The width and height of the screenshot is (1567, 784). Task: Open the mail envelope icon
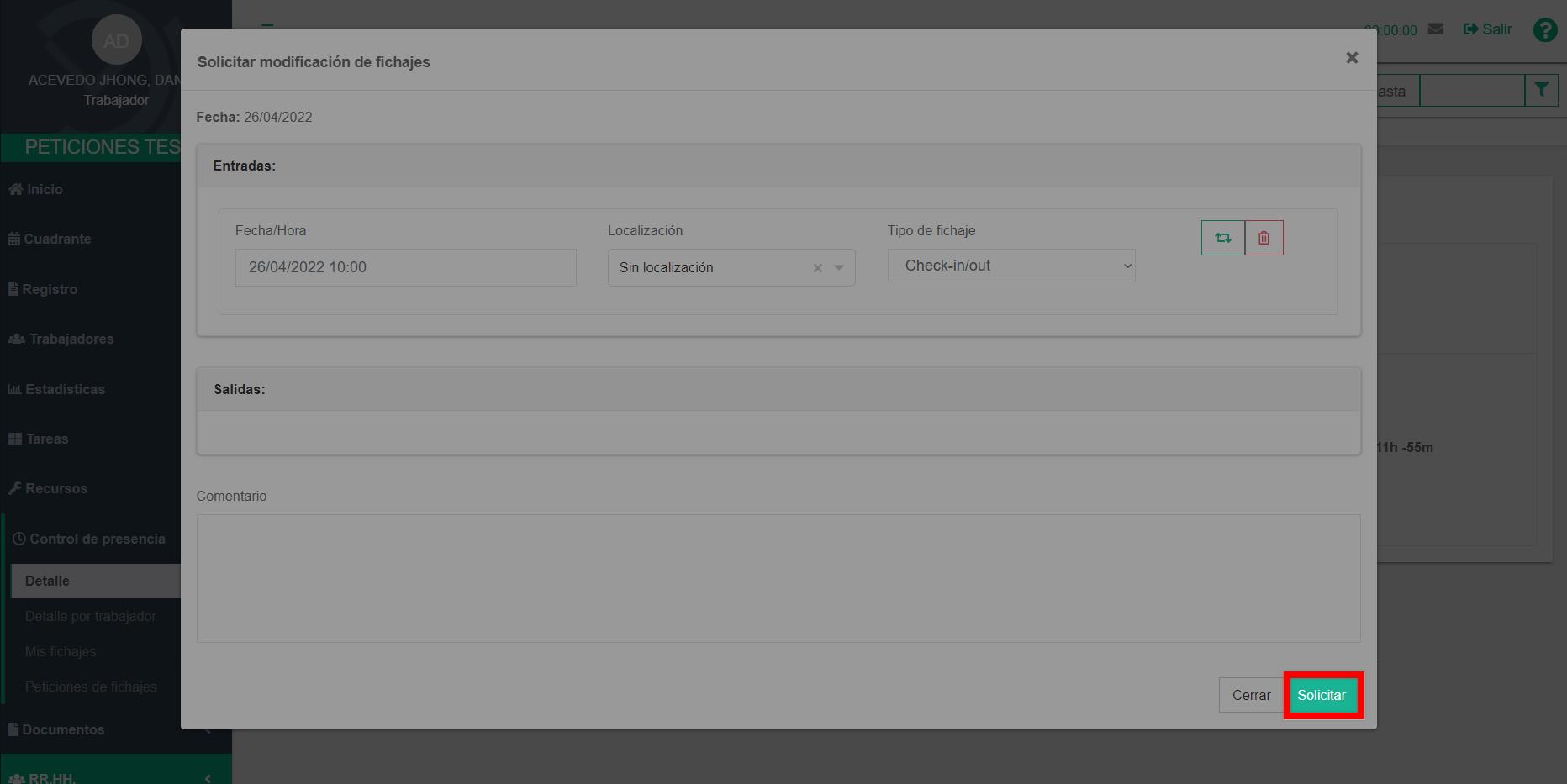[x=1436, y=29]
